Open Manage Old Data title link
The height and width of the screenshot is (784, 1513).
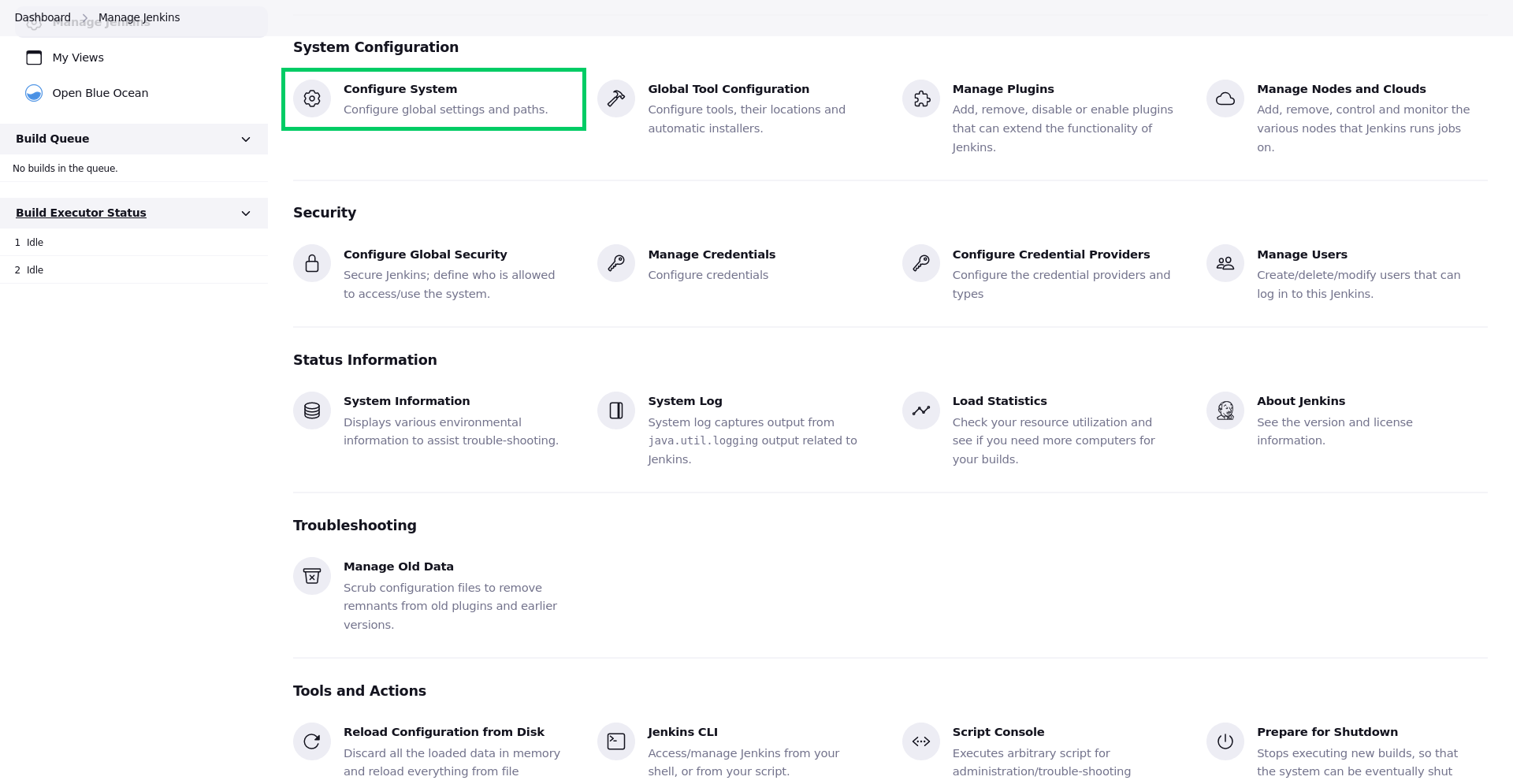coord(399,567)
